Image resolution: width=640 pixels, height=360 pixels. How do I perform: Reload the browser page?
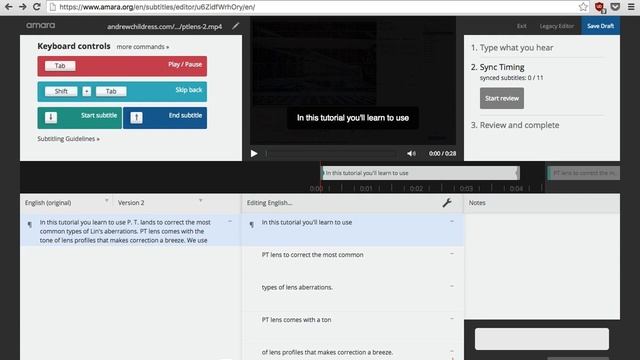37,7
